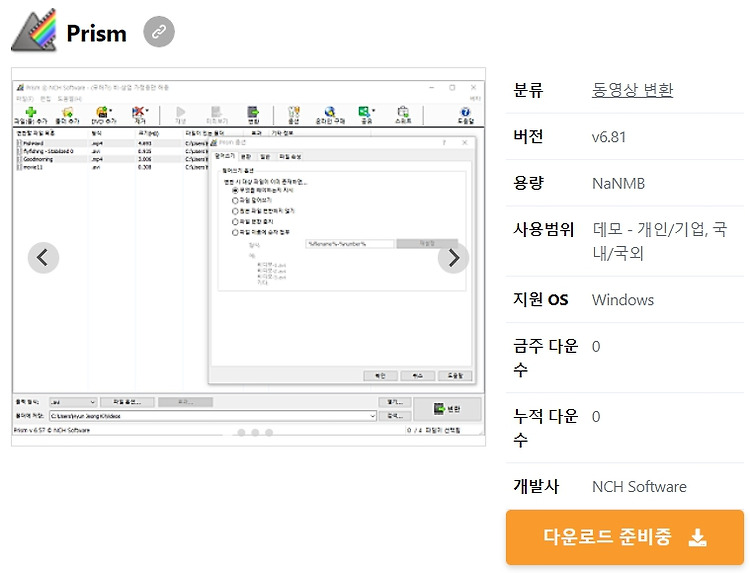This screenshot has height=573, width=750.
Task: Select the first carousel dot indicator
Action: coord(241,432)
